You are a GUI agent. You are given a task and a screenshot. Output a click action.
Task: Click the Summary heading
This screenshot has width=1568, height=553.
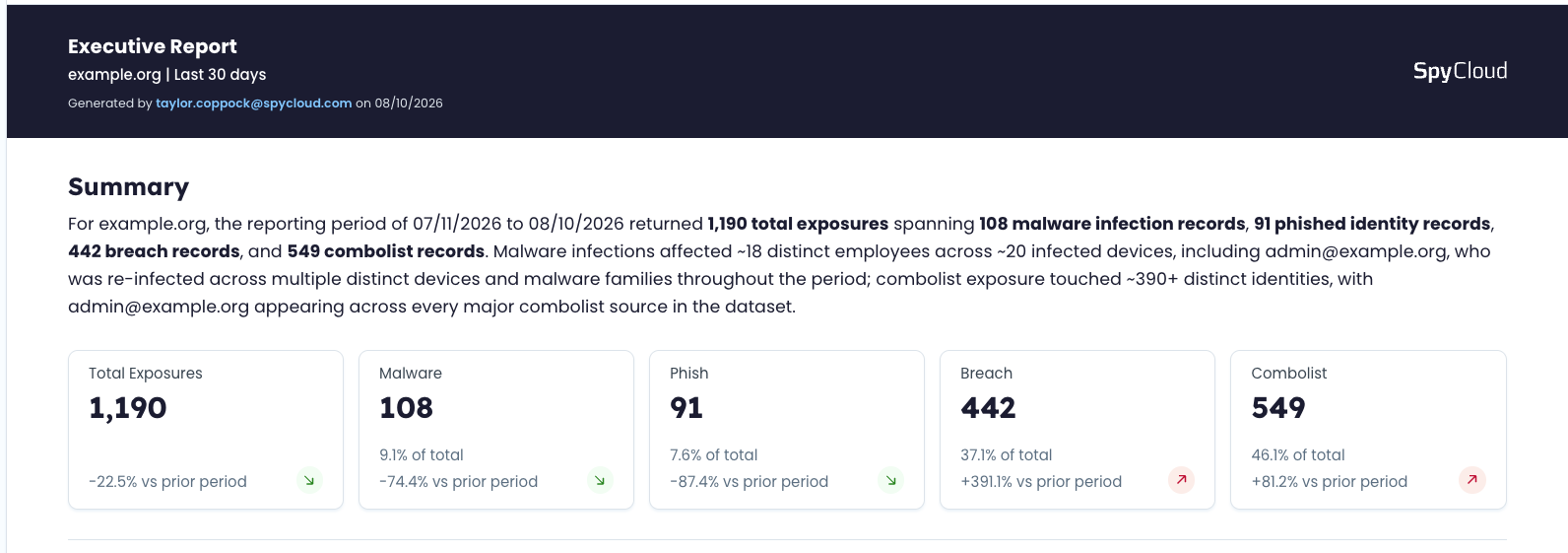point(128,187)
